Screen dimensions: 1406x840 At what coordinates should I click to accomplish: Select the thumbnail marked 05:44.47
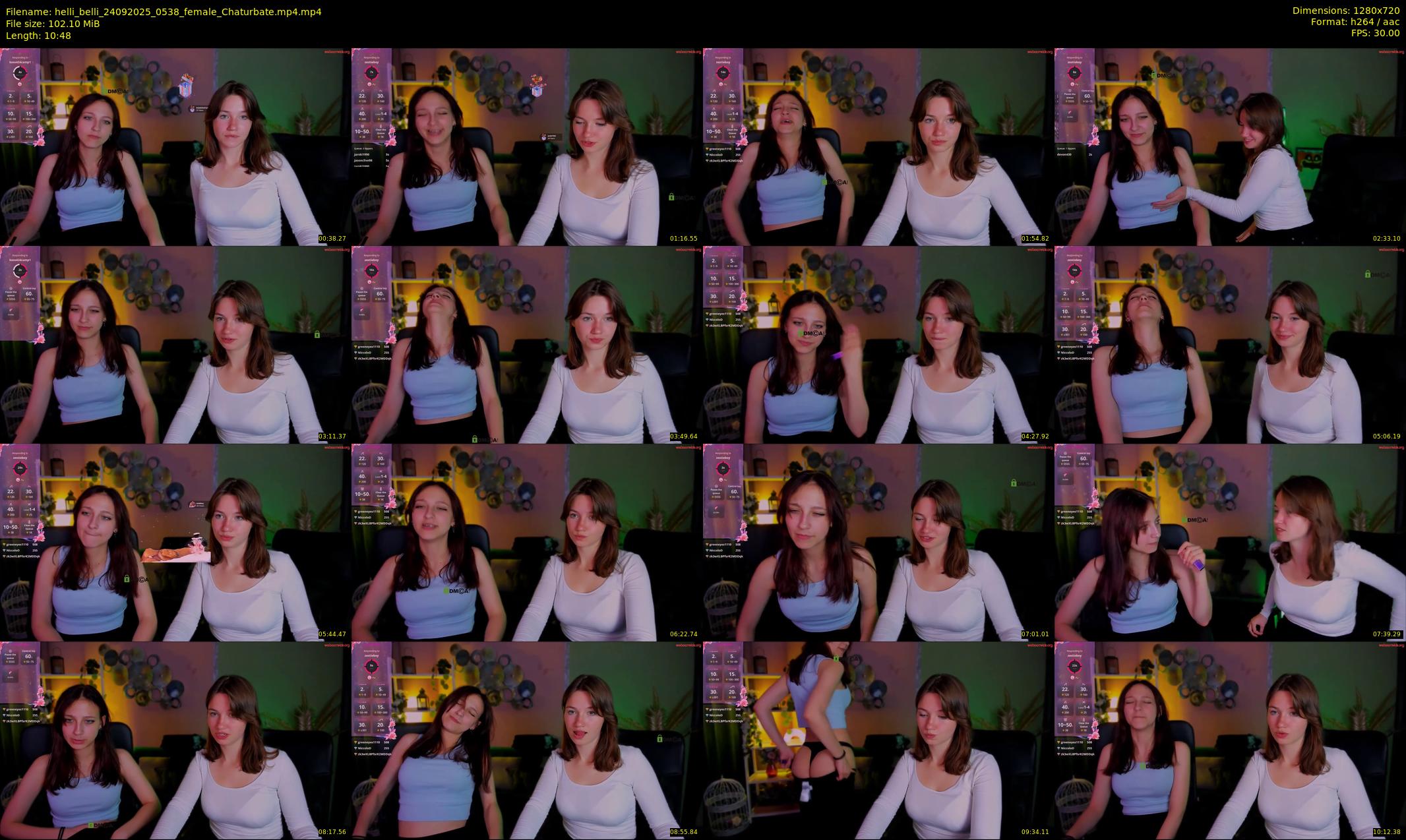pyautogui.click(x=175, y=542)
